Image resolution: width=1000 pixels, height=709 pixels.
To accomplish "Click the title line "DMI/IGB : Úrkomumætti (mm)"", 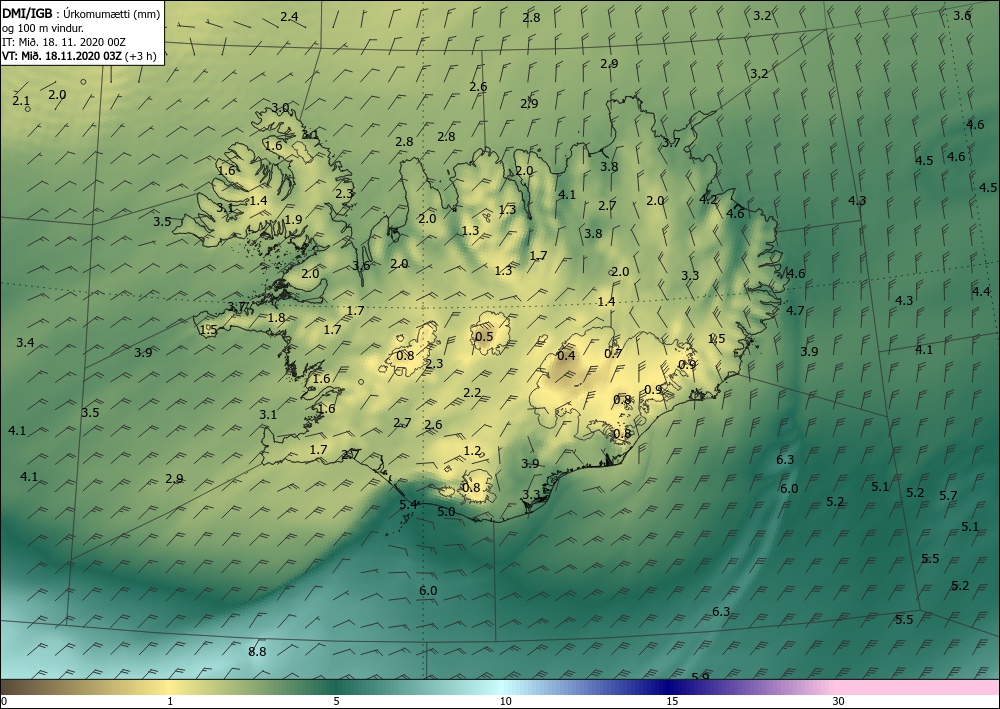I will coord(81,14).
